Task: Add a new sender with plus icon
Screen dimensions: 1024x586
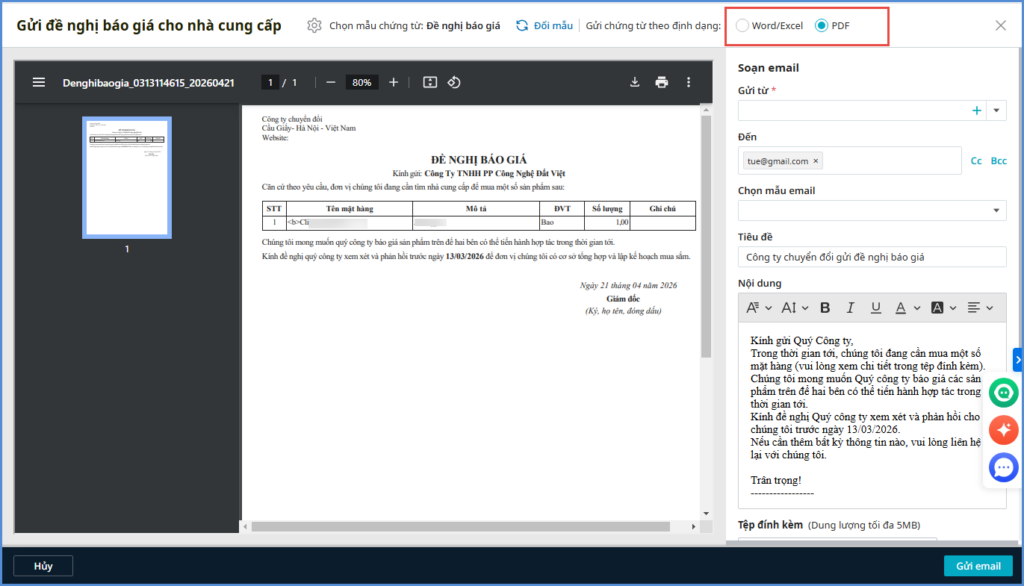Action: 977,111
